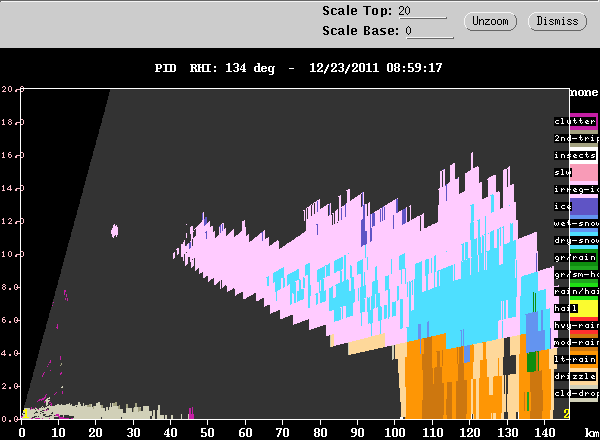
Task: Click the 'Scale Top:' label
Action: tap(357, 11)
